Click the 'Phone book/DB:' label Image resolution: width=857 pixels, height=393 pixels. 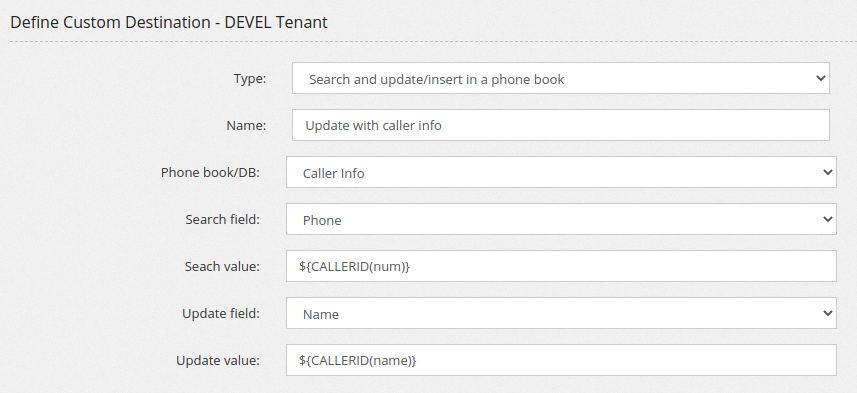(x=210, y=173)
